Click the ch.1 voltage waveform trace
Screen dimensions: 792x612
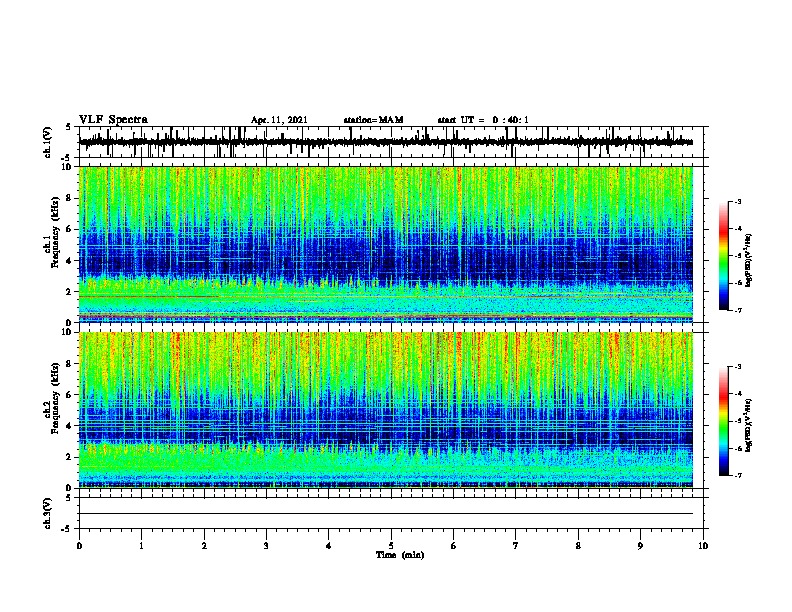coord(386,142)
